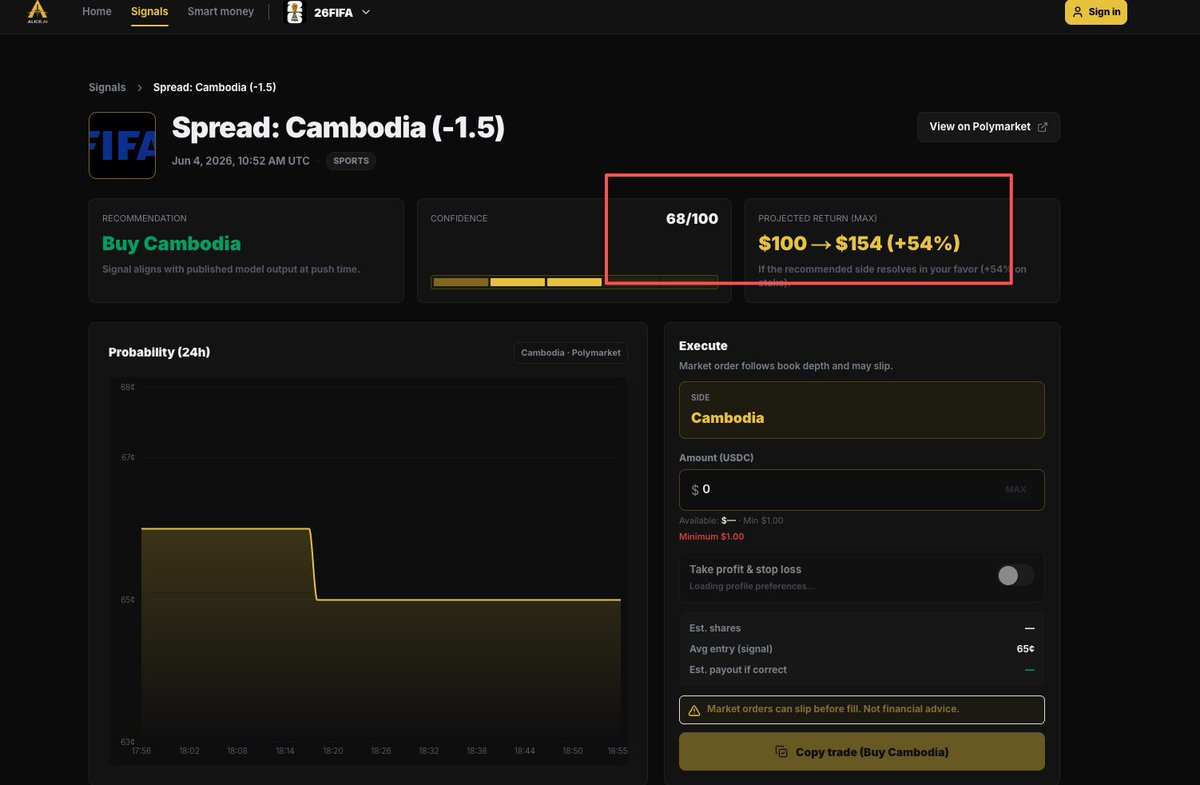Click the 65¢ price axis label

128,600
